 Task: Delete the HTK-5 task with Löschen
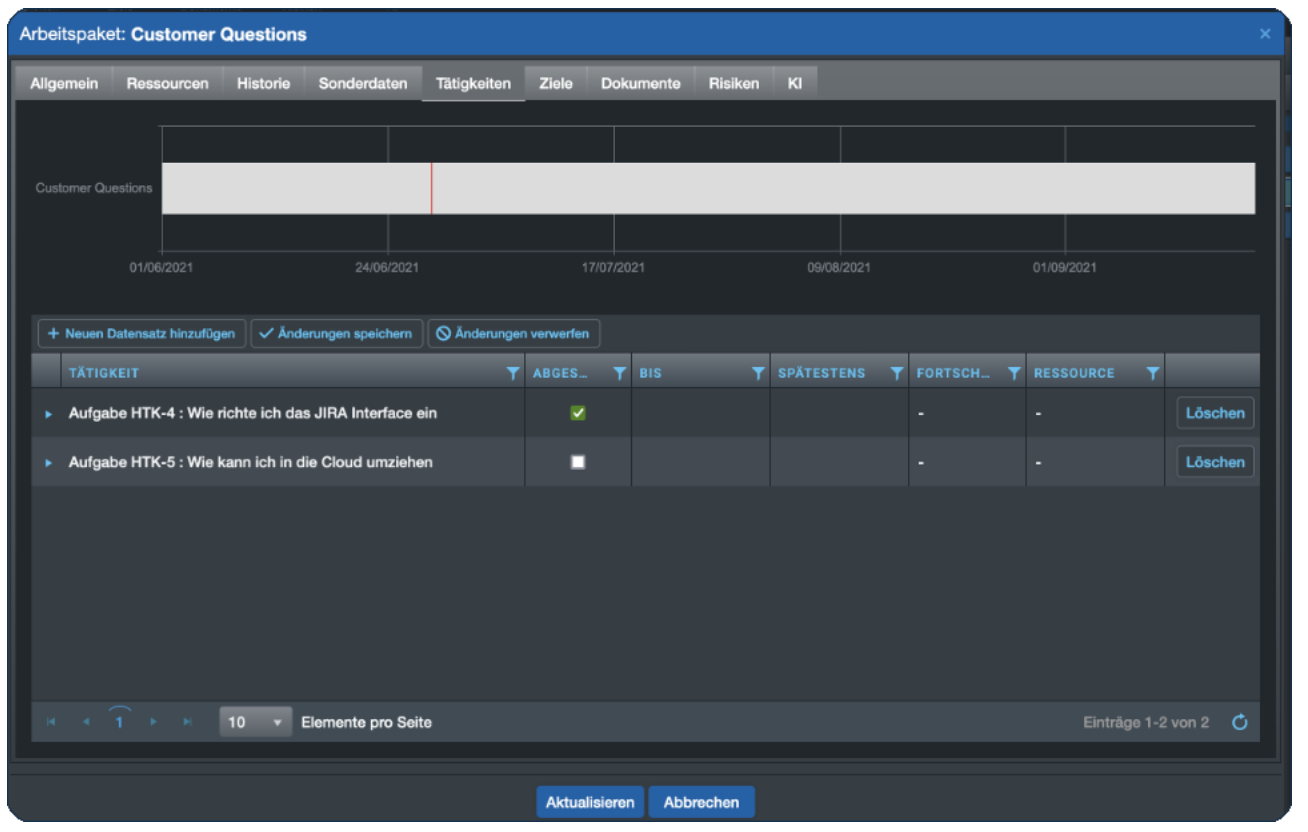[x=1215, y=462]
